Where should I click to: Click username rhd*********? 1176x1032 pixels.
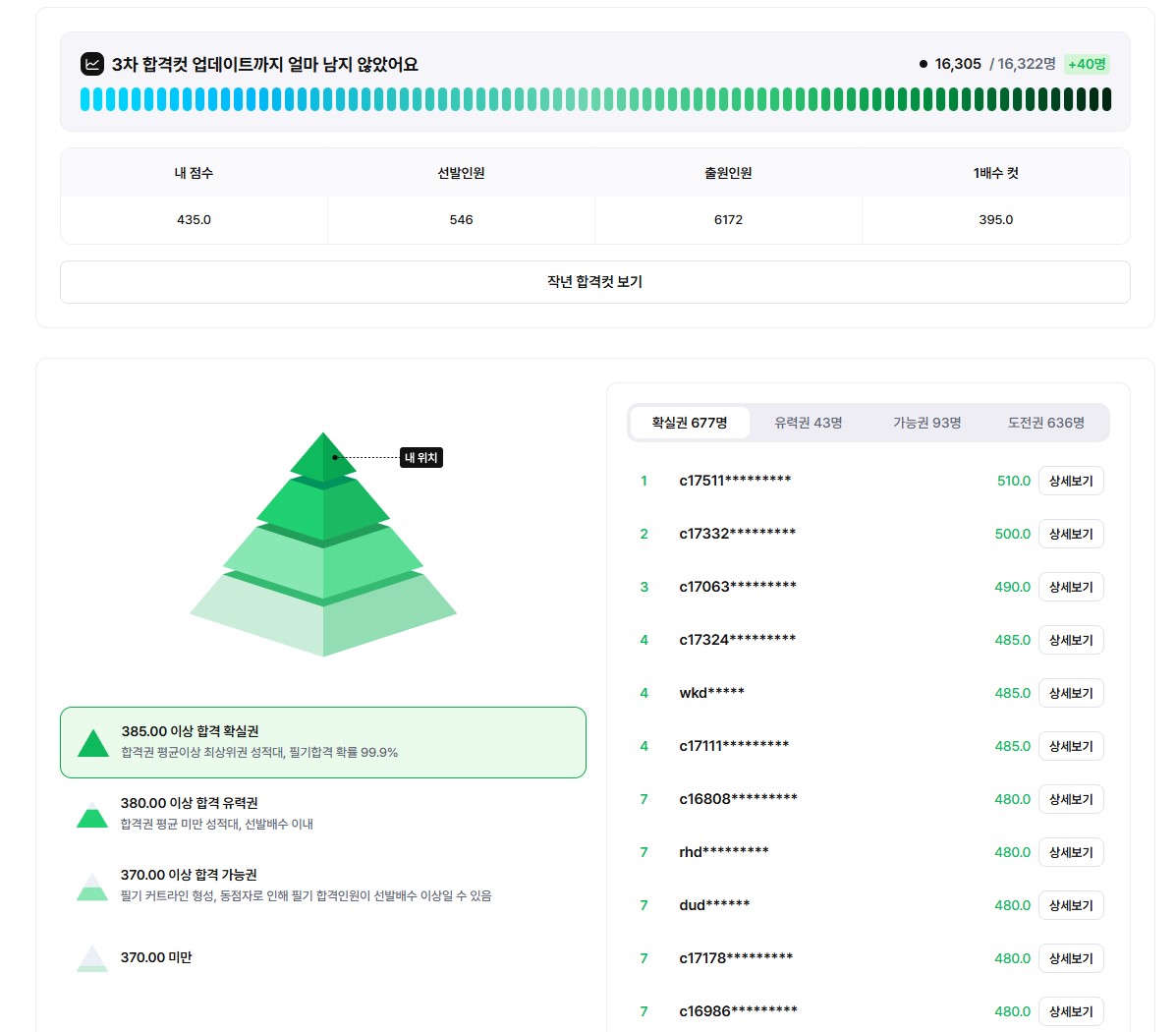[x=724, y=852]
